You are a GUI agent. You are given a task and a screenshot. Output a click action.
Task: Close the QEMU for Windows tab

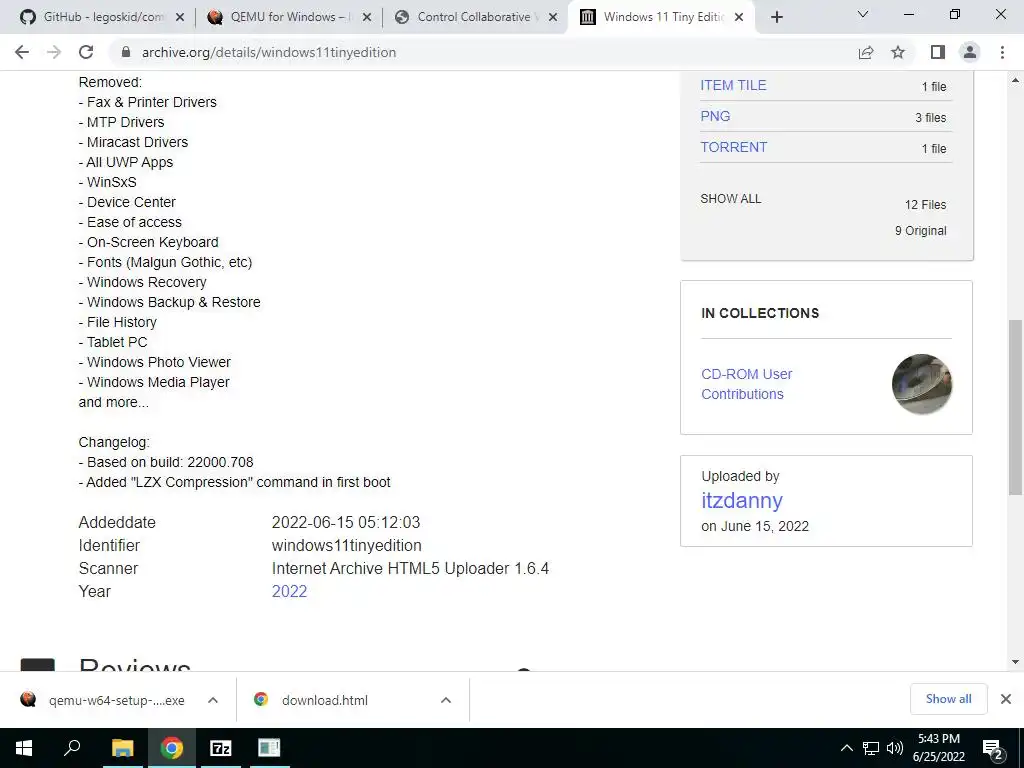tap(367, 17)
